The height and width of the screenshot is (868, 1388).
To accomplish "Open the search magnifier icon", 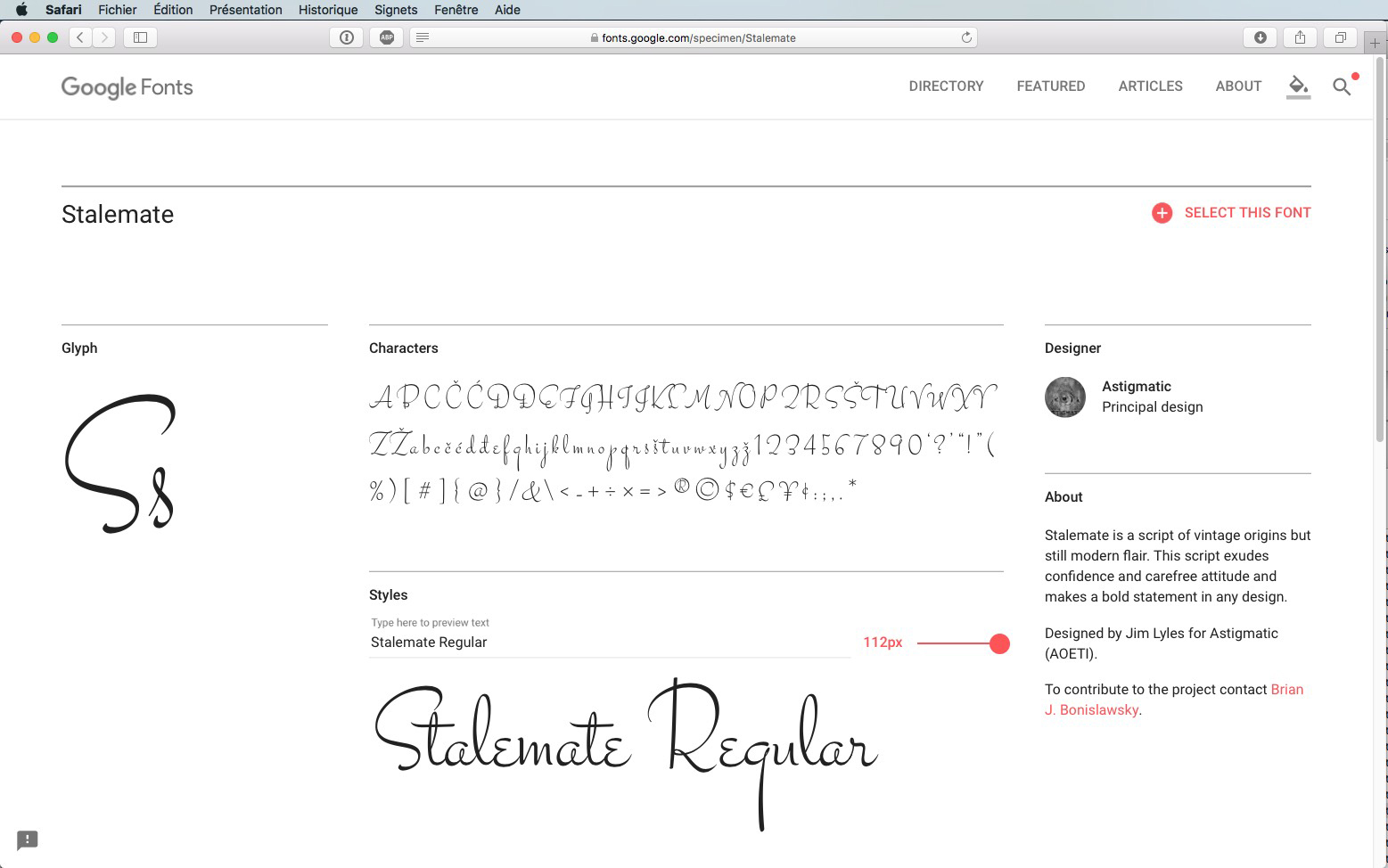I will 1342,86.
